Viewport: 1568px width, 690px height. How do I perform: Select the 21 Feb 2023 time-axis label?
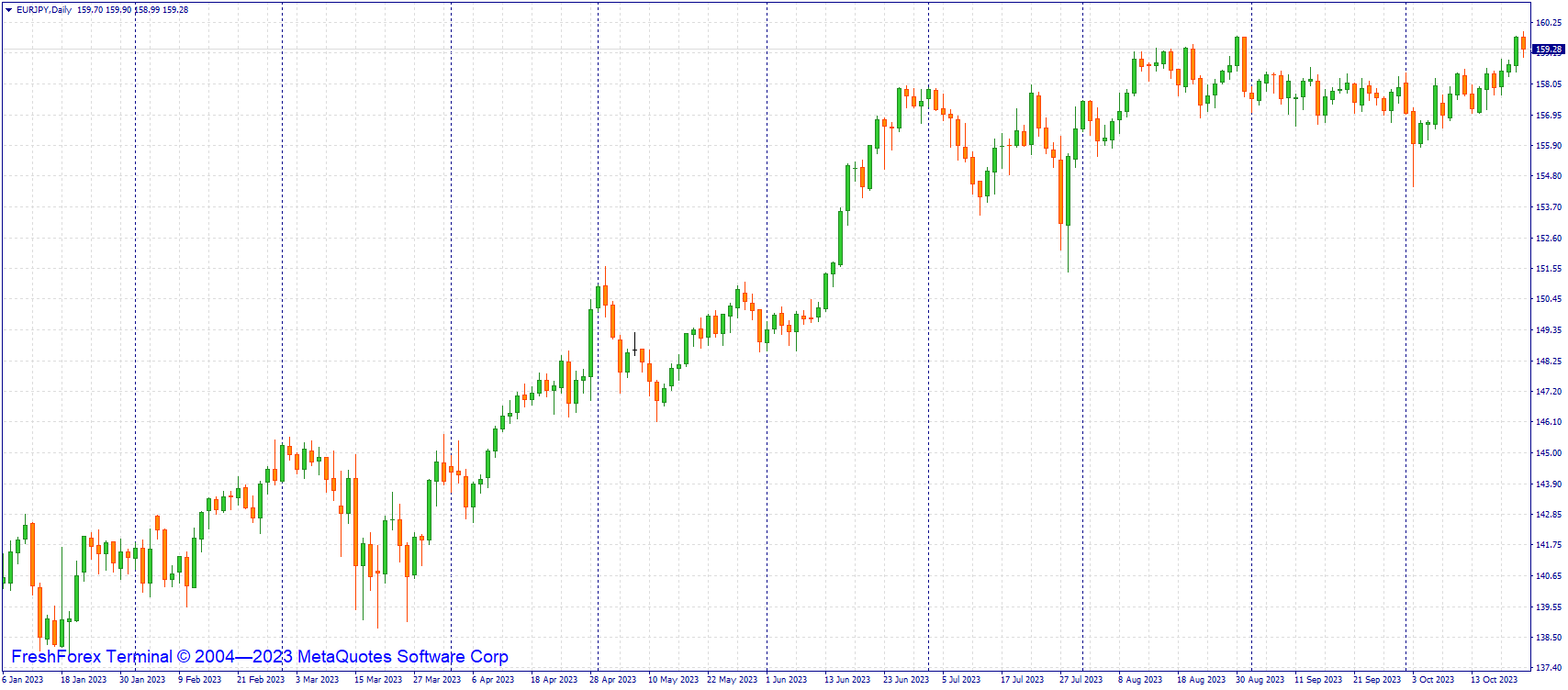click(x=261, y=680)
